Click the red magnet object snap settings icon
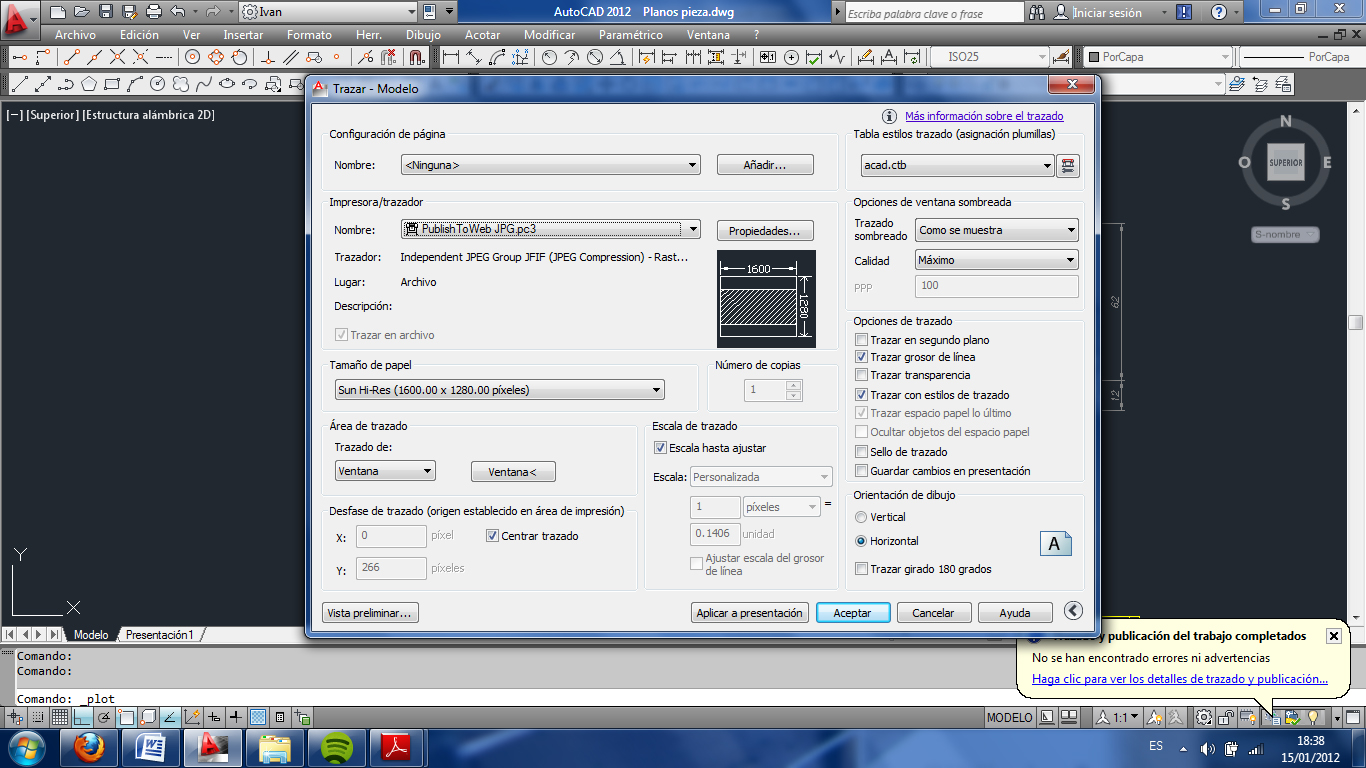 pyautogui.click(x=417, y=57)
